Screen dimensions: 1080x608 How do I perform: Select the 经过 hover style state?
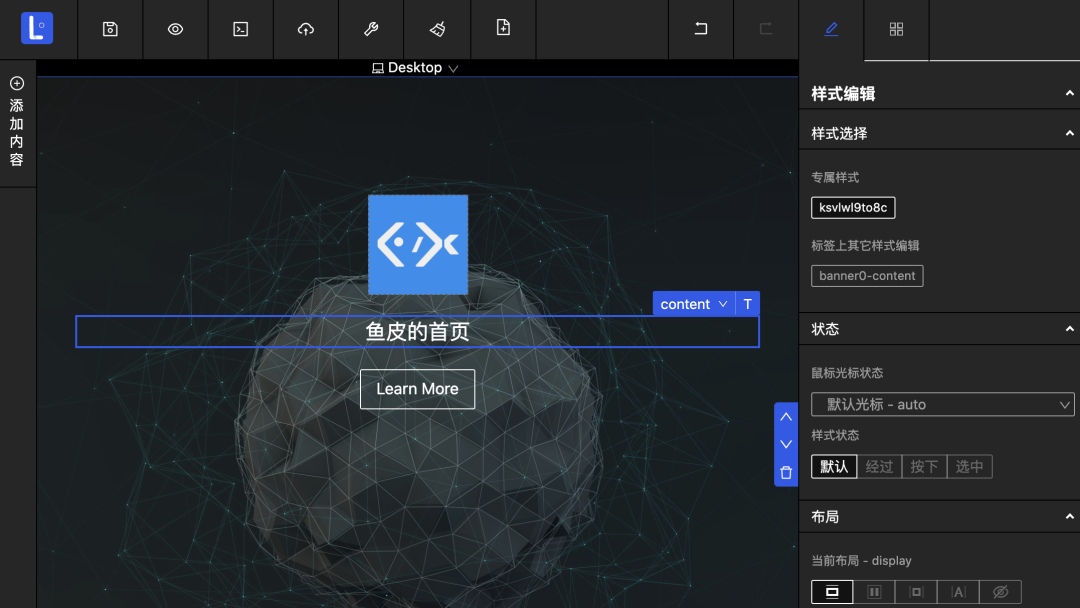[879, 467]
